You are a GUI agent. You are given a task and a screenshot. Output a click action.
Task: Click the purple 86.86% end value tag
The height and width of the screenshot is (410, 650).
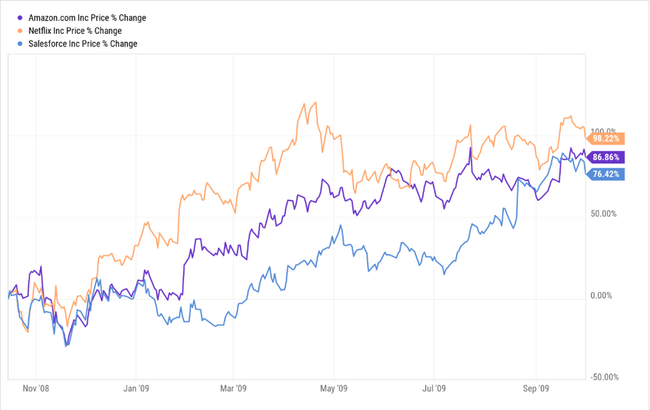click(607, 157)
